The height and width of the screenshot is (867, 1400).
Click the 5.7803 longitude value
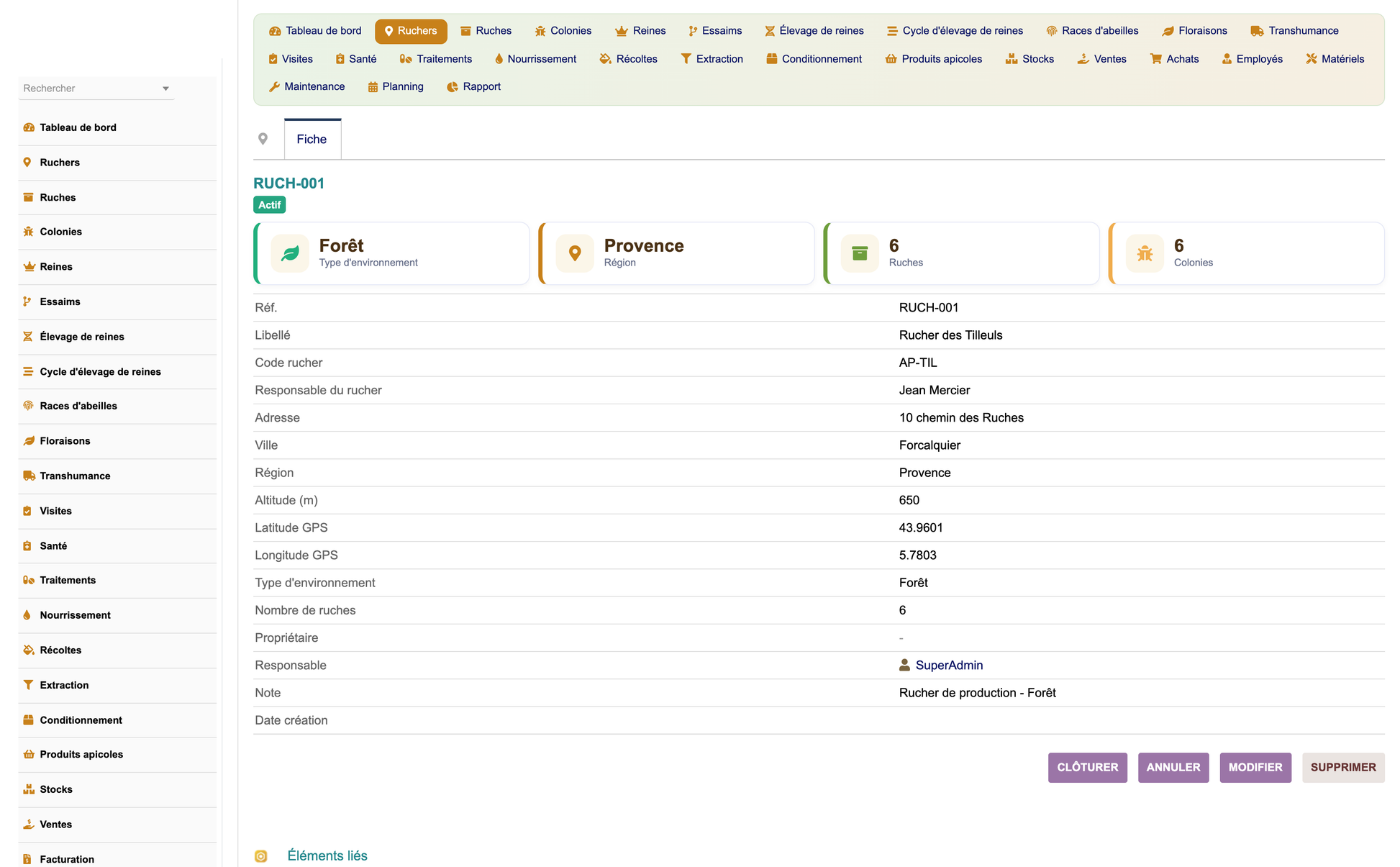coord(918,555)
